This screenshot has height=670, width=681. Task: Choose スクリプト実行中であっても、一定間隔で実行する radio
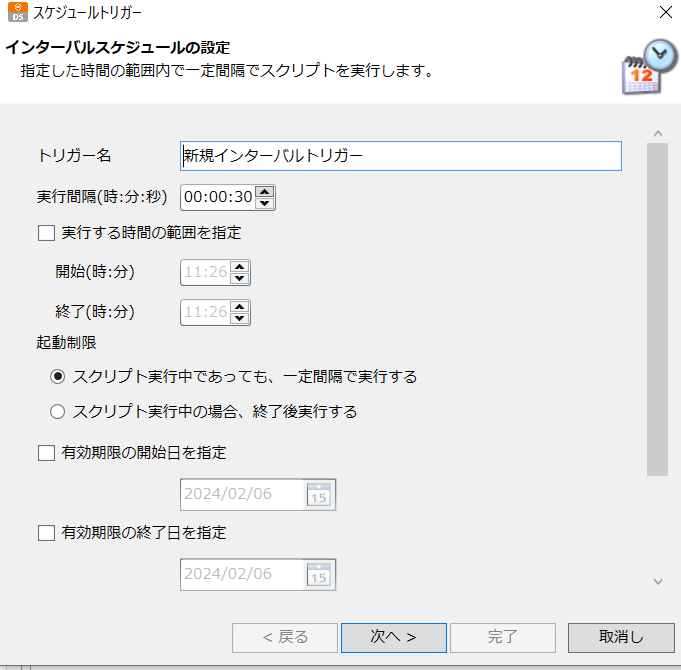click(x=57, y=376)
